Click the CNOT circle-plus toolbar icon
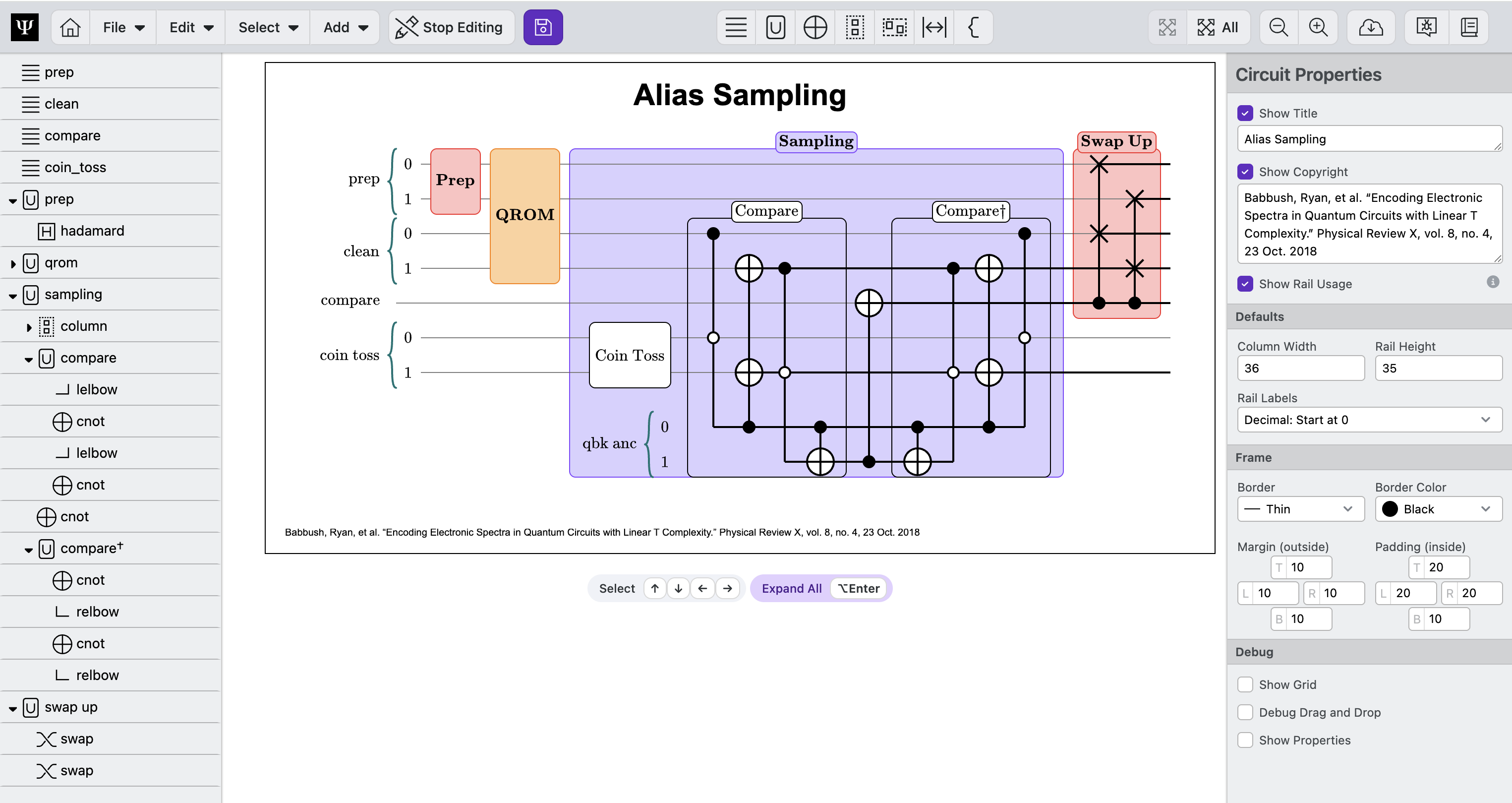The width and height of the screenshot is (1512, 803). 814,27
